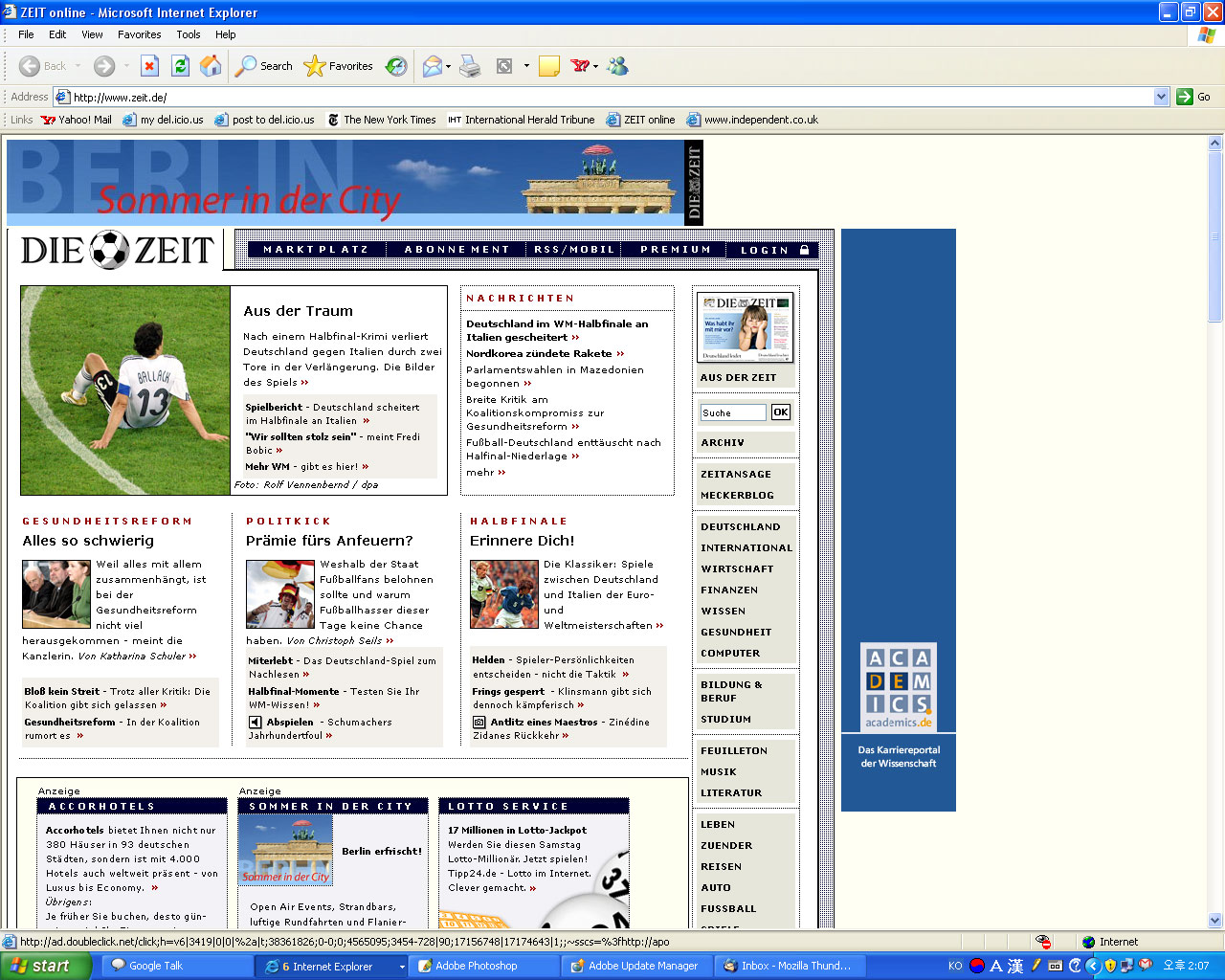This screenshot has width=1225, height=980.
Task: Open the Search toolbar button
Action: pos(264,66)
